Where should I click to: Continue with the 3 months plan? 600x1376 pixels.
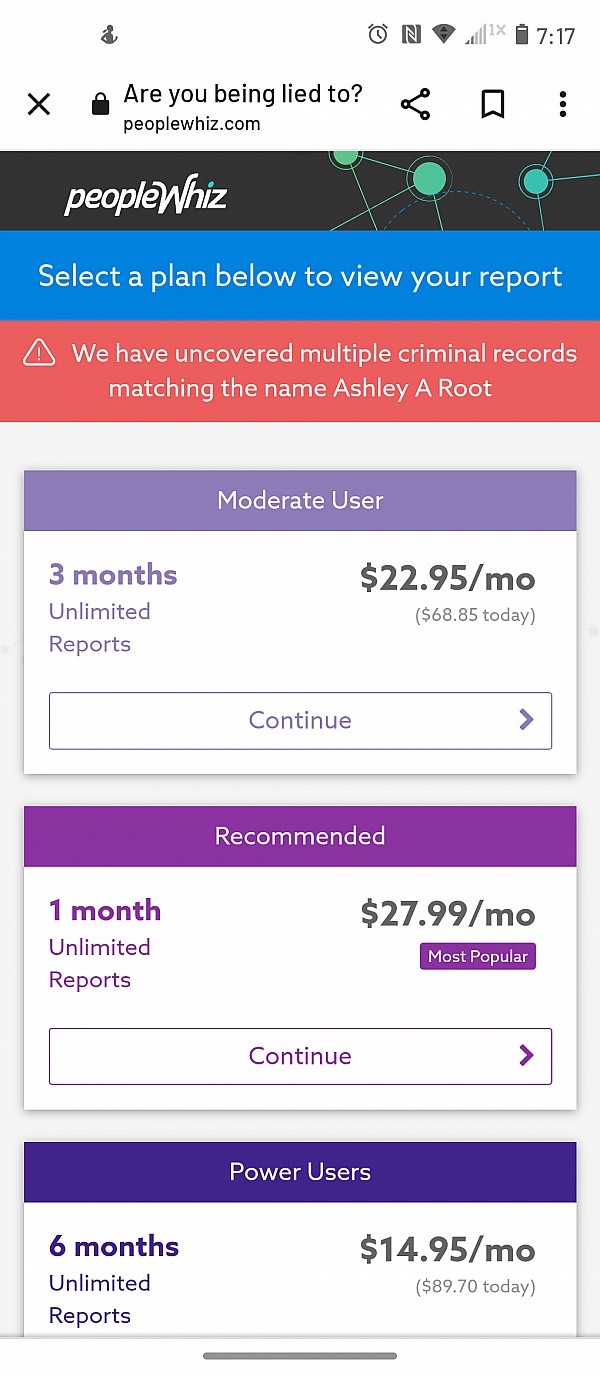coord(300,720)
